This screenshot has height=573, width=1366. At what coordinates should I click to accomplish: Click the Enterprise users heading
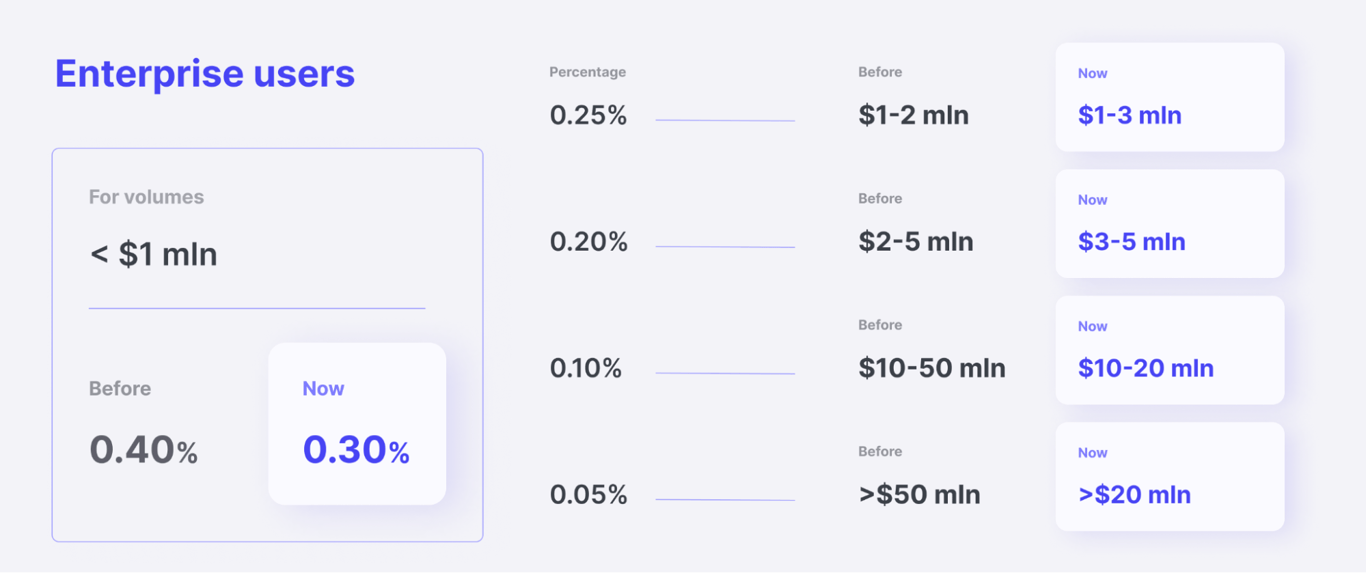pyautogui.click(x=204, y=74)
